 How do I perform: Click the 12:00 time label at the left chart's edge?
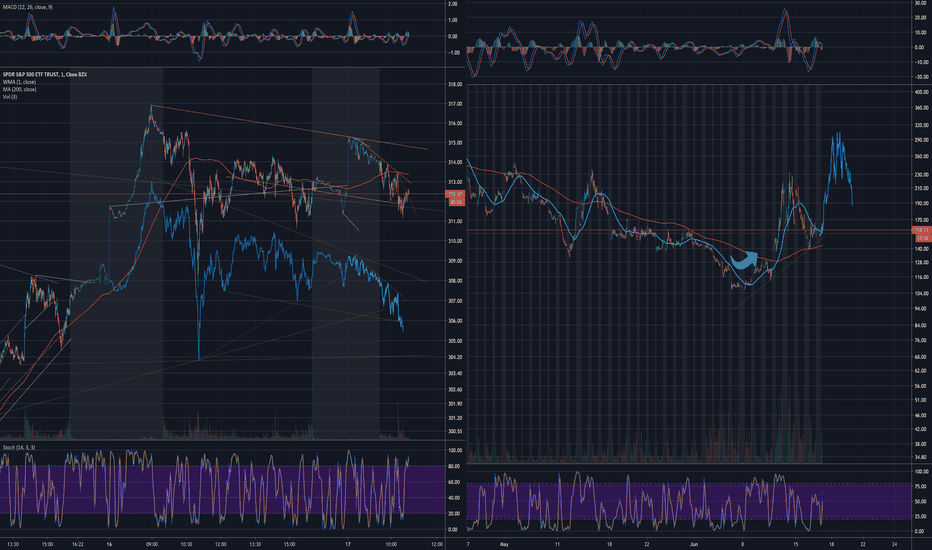436,544
